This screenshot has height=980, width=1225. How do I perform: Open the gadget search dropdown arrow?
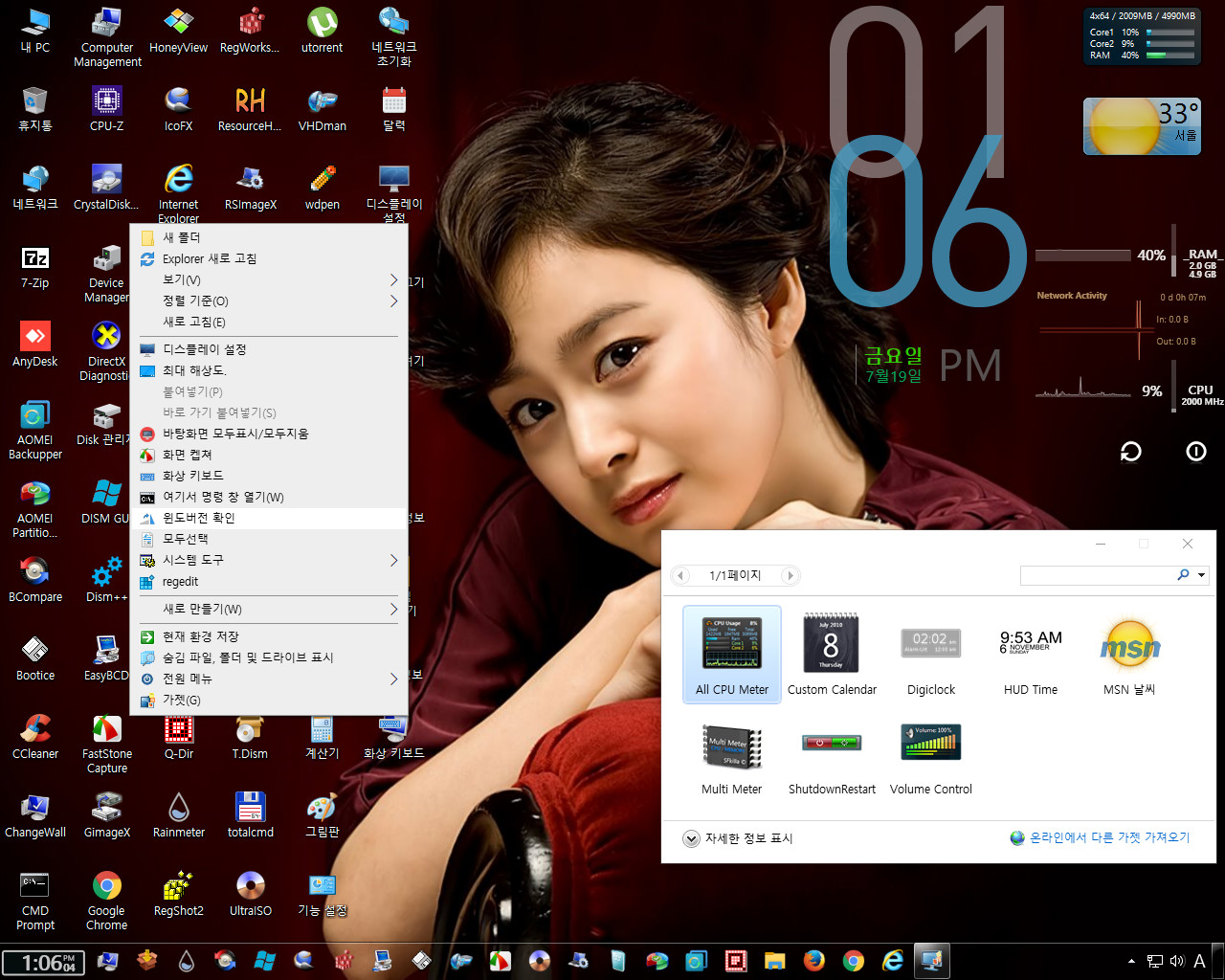click(1202, 575)
